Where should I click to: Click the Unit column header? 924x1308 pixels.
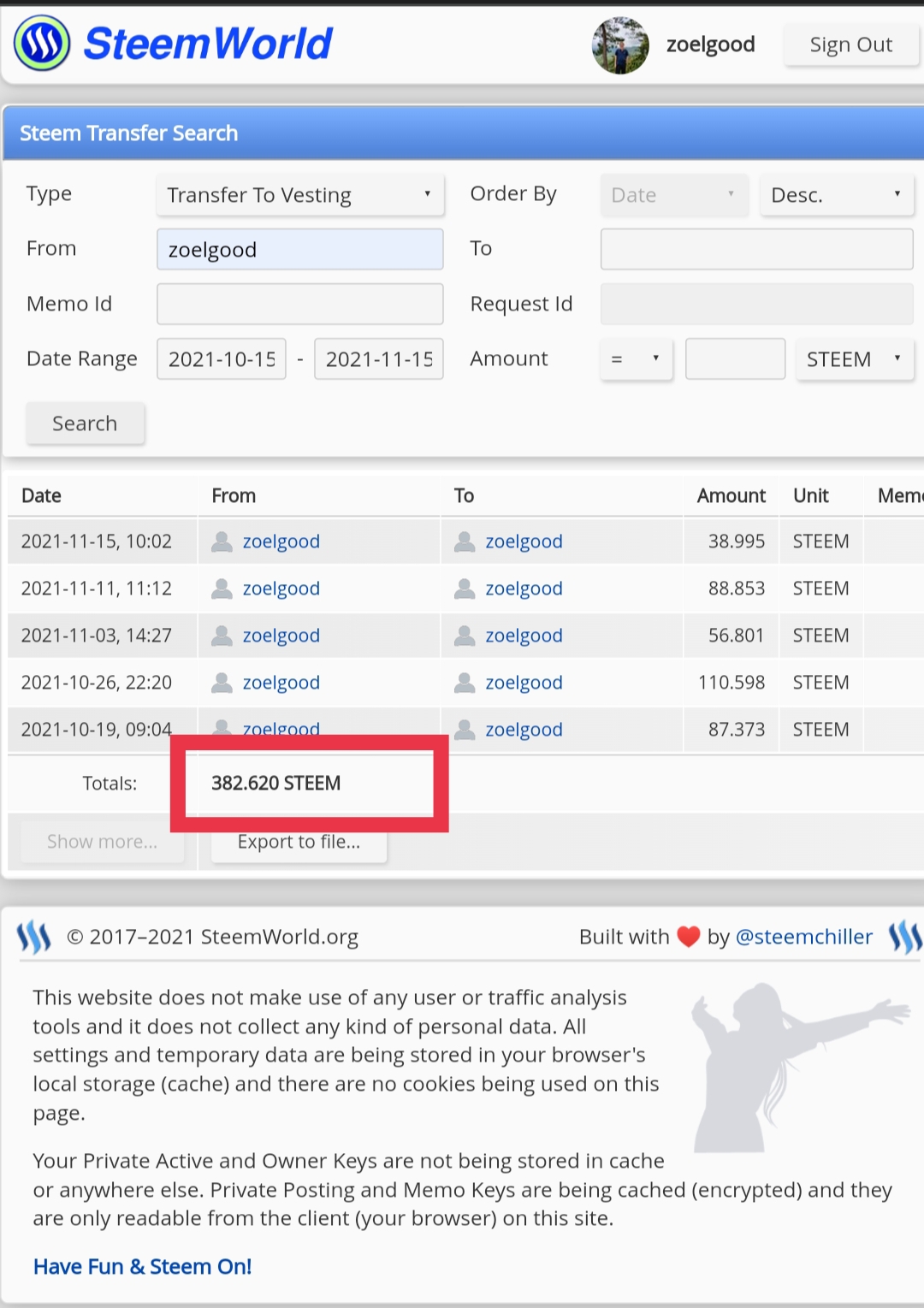point(811,495)
